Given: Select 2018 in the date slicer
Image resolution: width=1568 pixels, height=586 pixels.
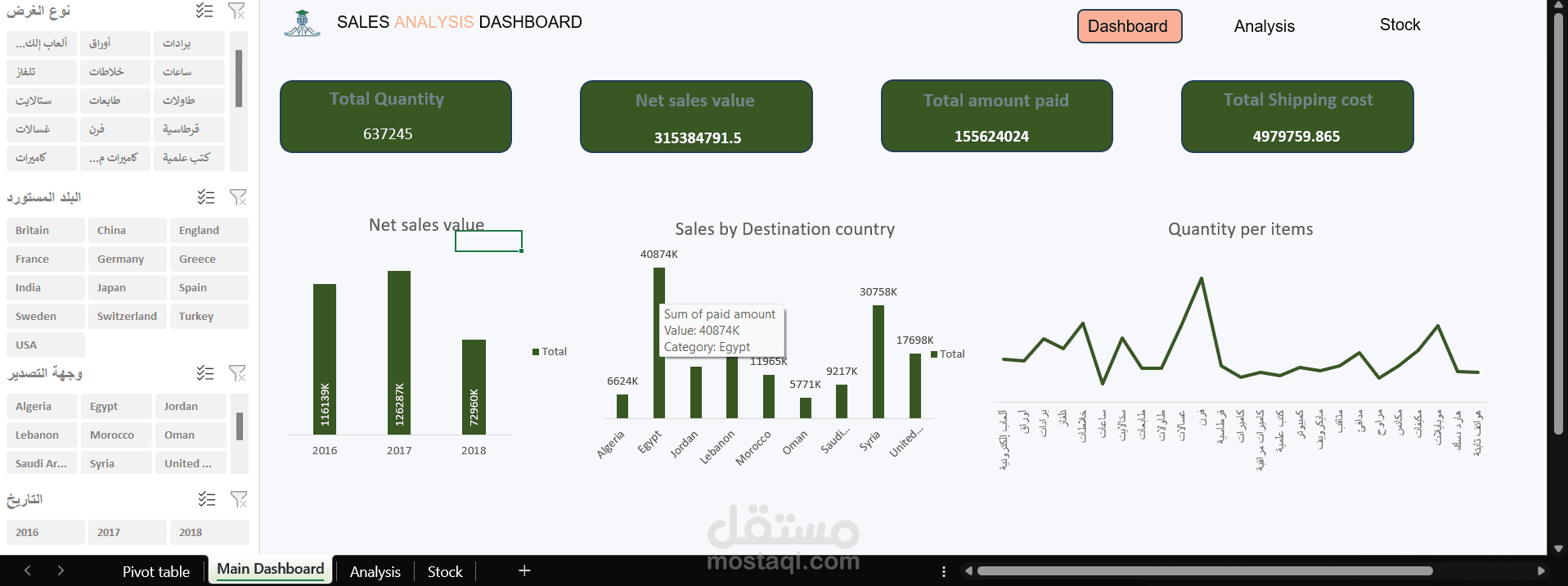Looking at the screenshot, I should pyautogui.click(x=209, y=532).
